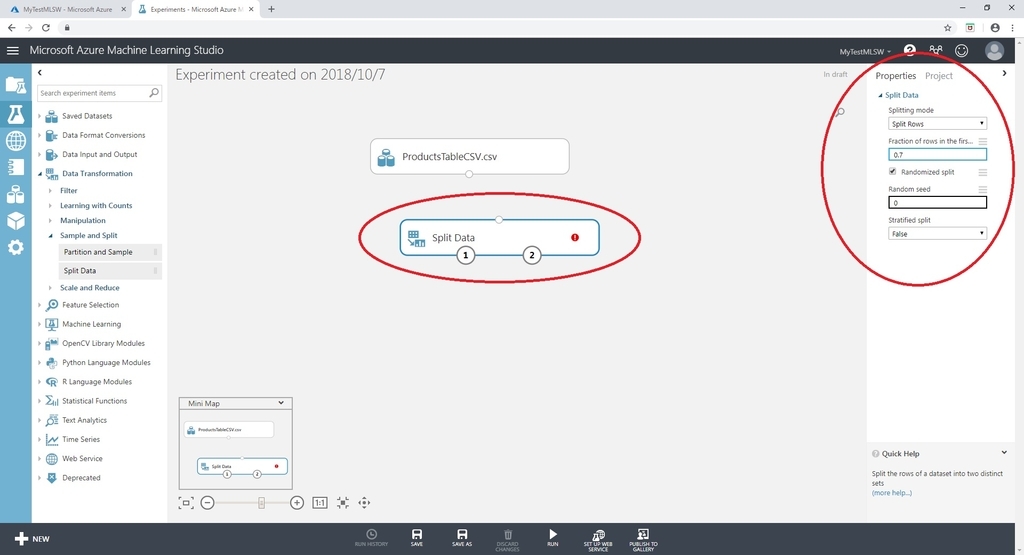Click SET UP WEB SERVICE button
This screenshot has height=555, width=1024.
pos(598,540)
